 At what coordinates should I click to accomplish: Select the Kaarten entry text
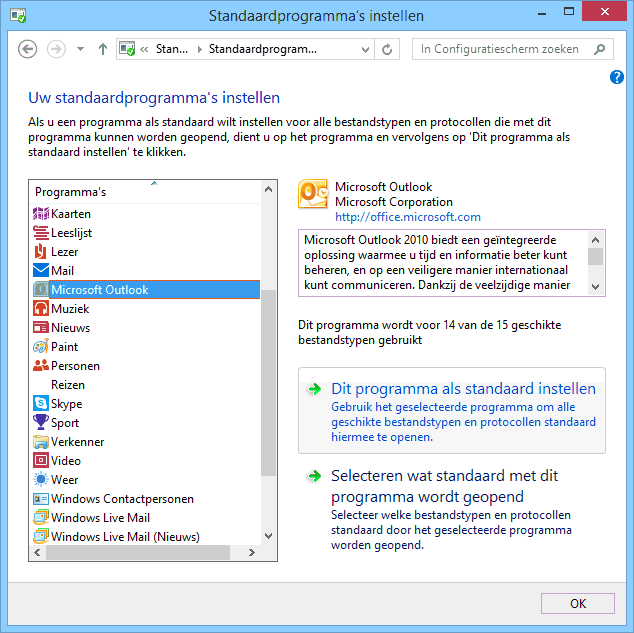pos(71,214)
